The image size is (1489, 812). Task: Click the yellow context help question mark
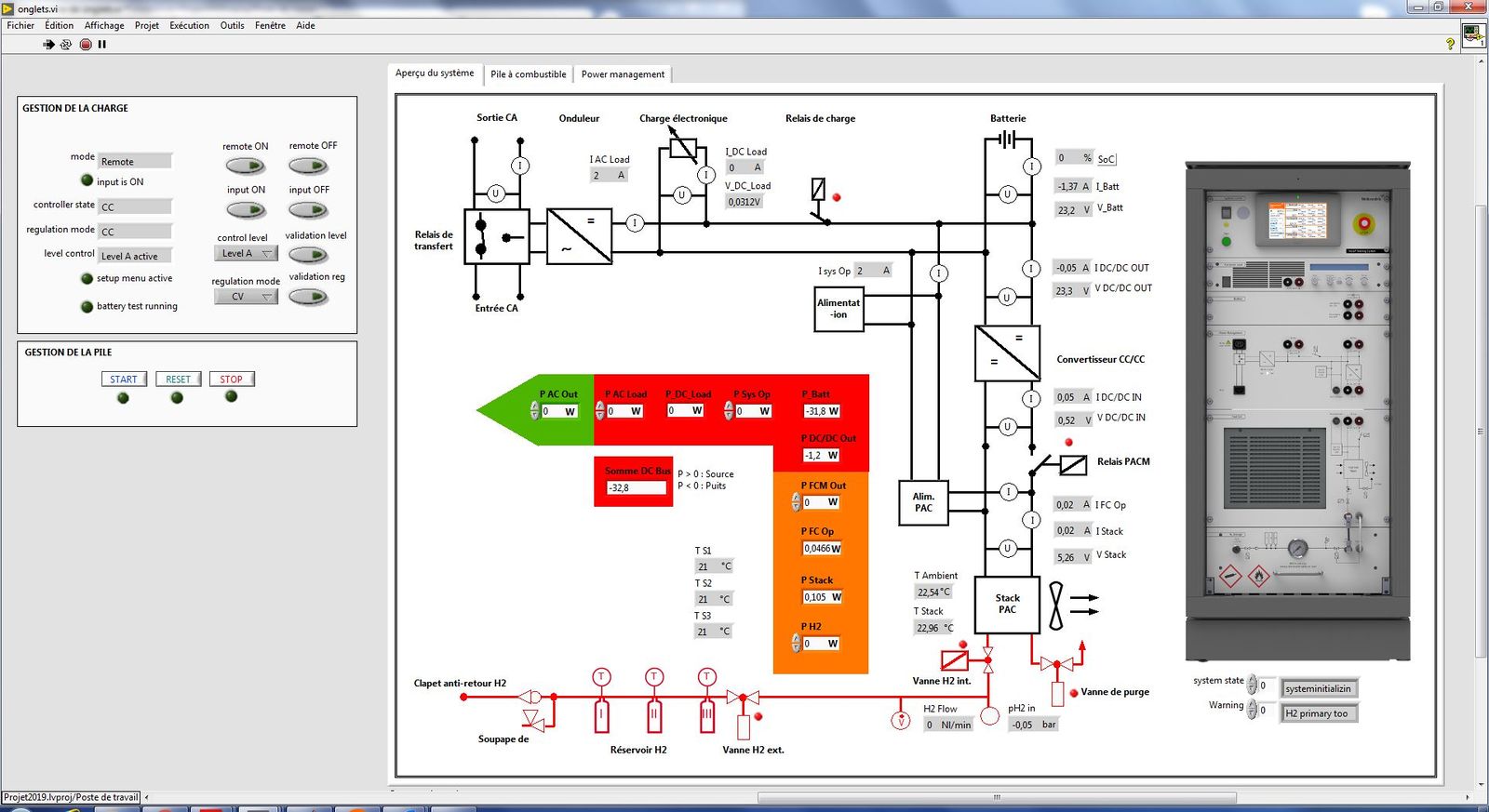click(1450, 44)
